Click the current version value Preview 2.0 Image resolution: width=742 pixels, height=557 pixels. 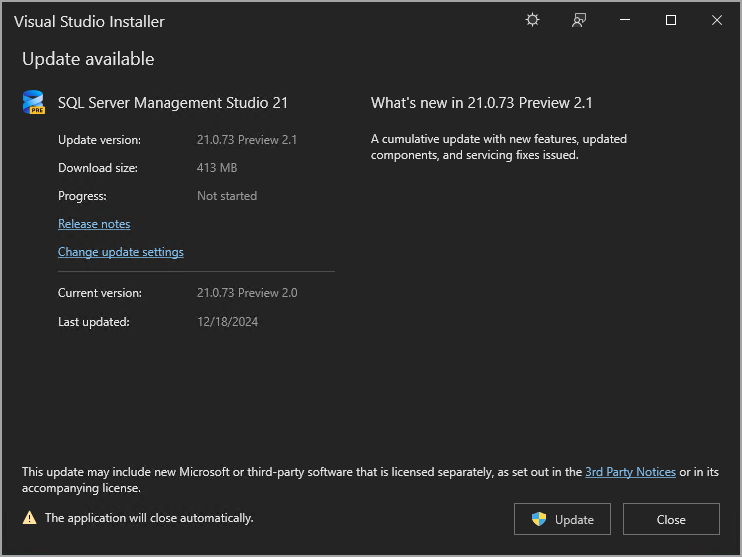coord(247,293)
